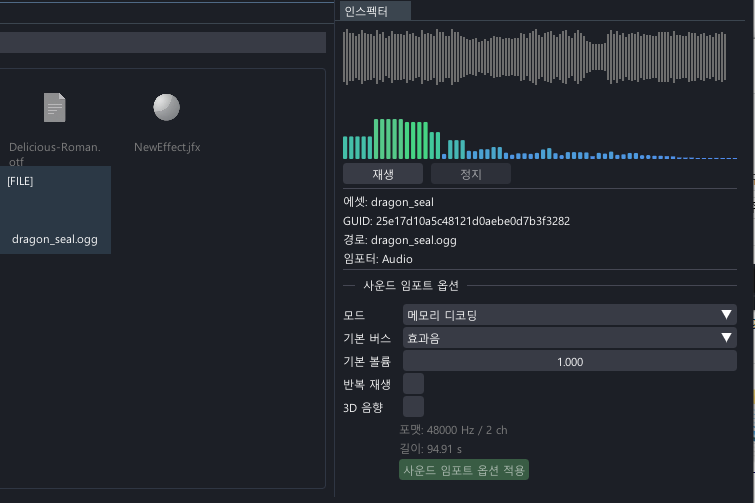
Task: Click the 포맷: 48000 Hz / 2 ch text
Action: coord(453,430)
